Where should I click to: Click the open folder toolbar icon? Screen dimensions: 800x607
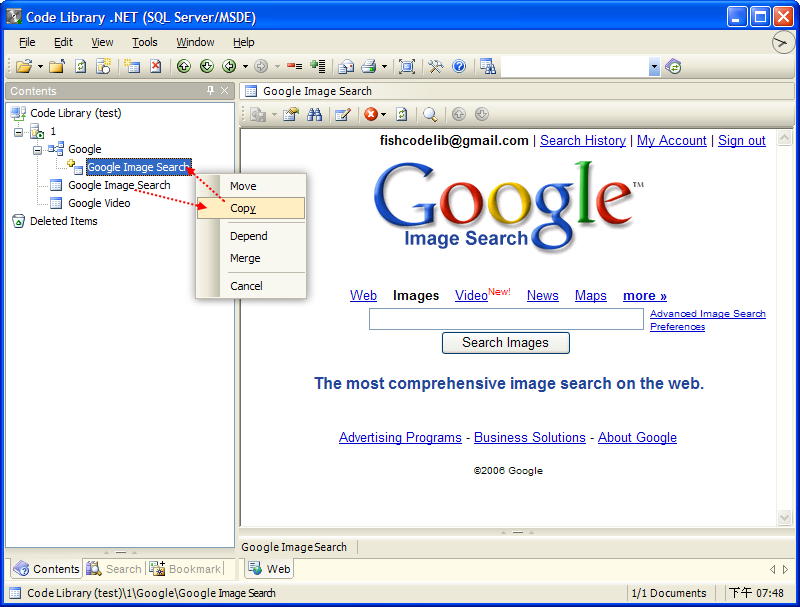pos(23,67)
